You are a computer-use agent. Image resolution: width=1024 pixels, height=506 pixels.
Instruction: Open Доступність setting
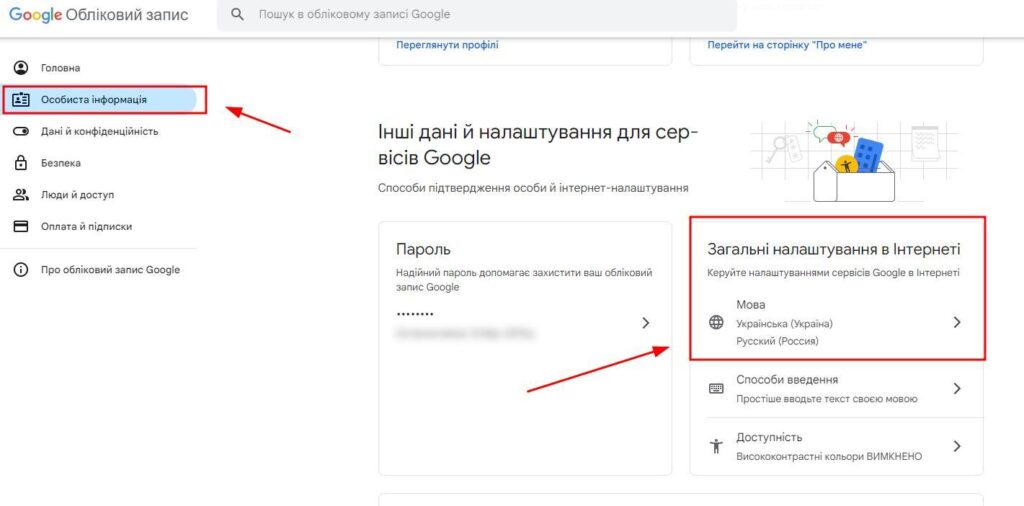point(837,447)
